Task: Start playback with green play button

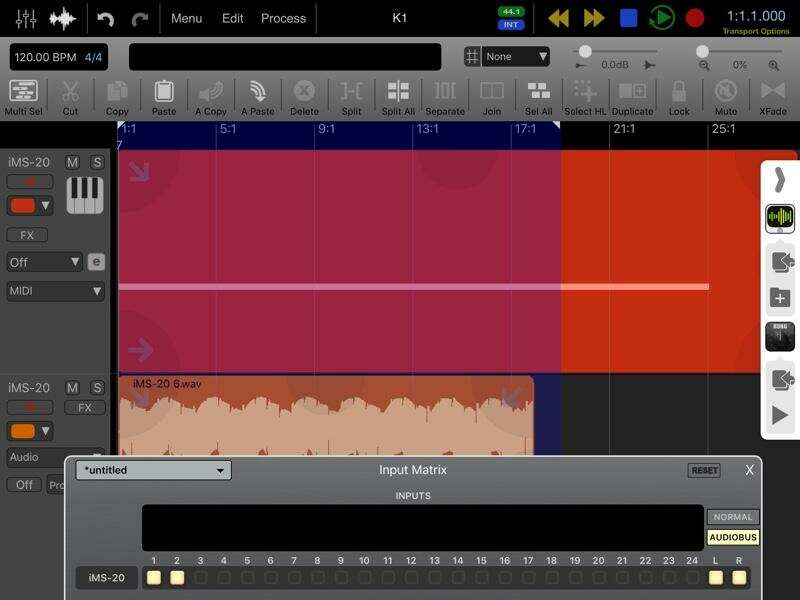Action: [x=662, y=18]
